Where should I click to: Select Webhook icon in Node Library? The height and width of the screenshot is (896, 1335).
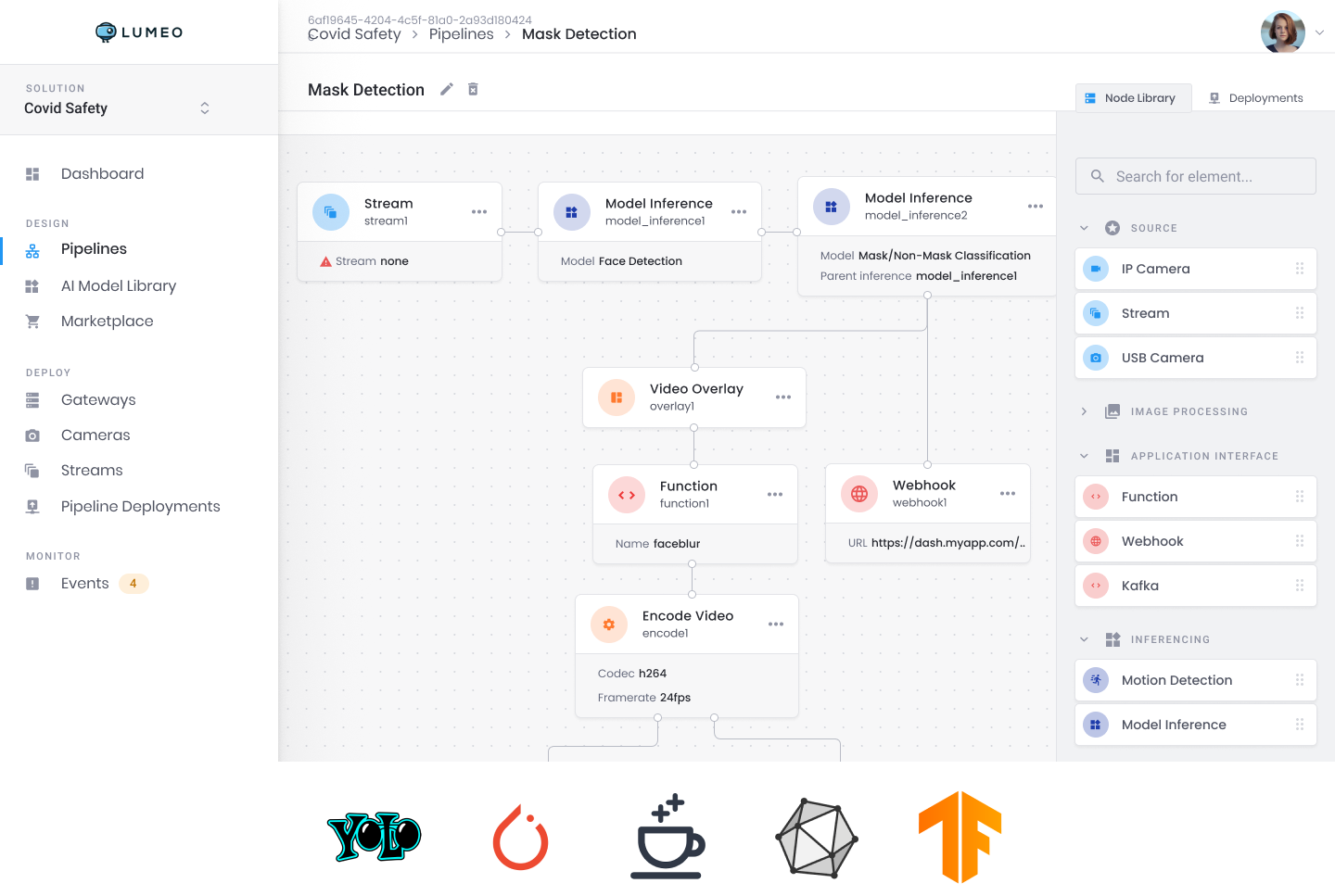pos(1096,541)
